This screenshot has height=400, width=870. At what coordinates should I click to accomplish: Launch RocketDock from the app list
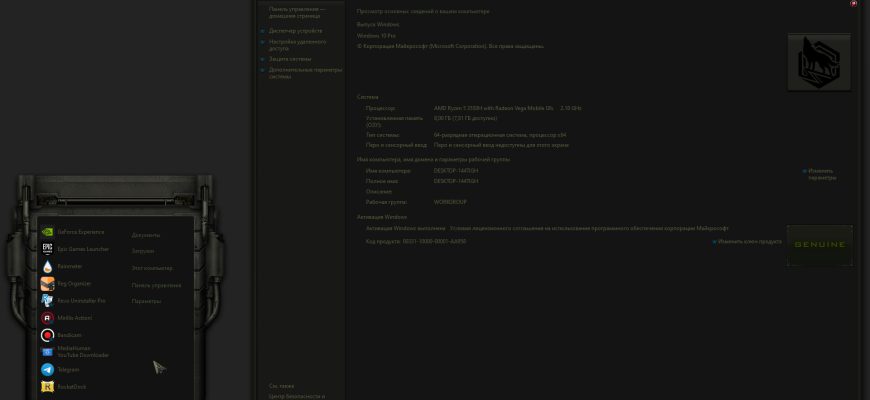[63, 387]
